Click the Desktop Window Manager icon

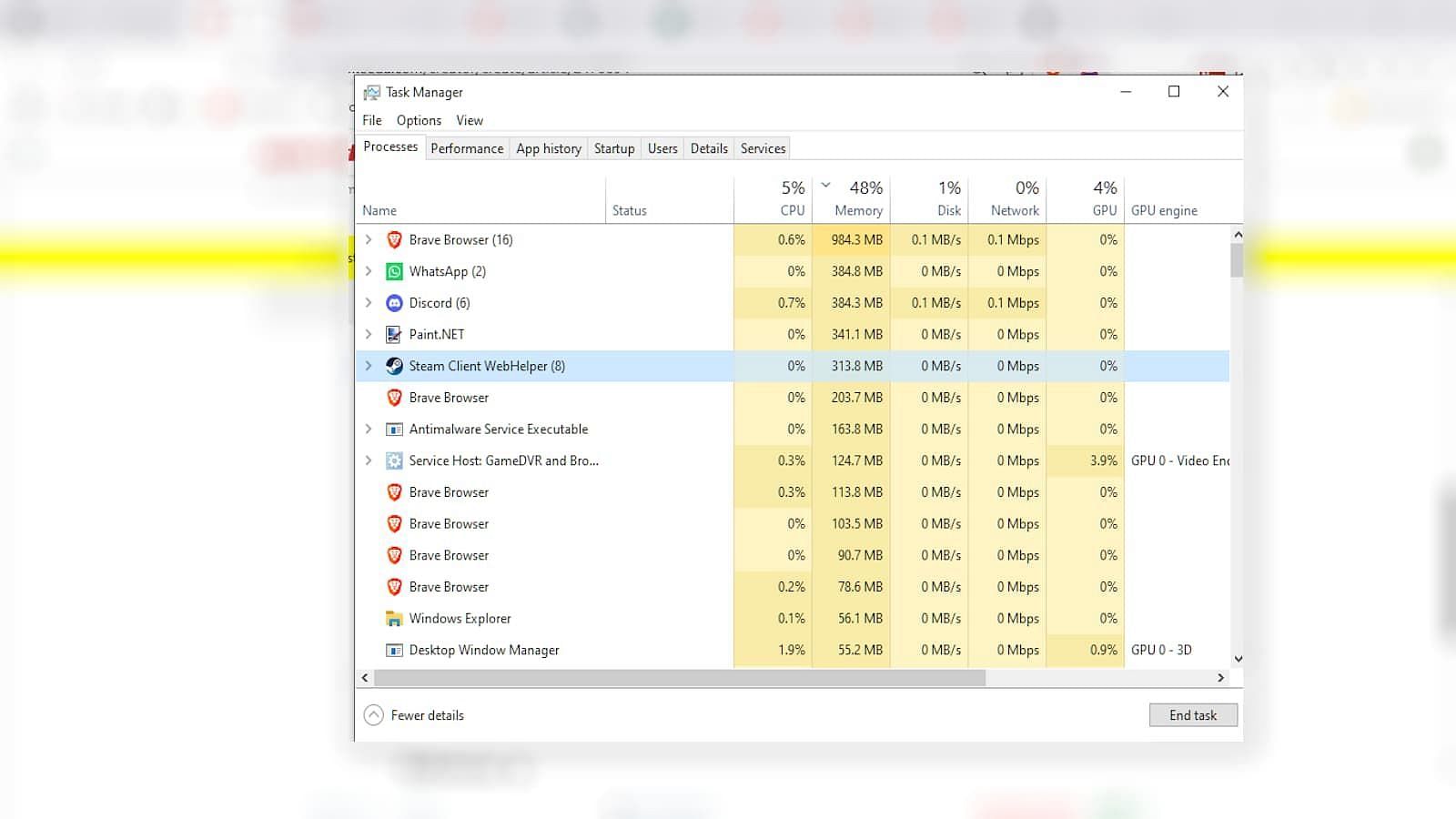(x=394, y=650)
